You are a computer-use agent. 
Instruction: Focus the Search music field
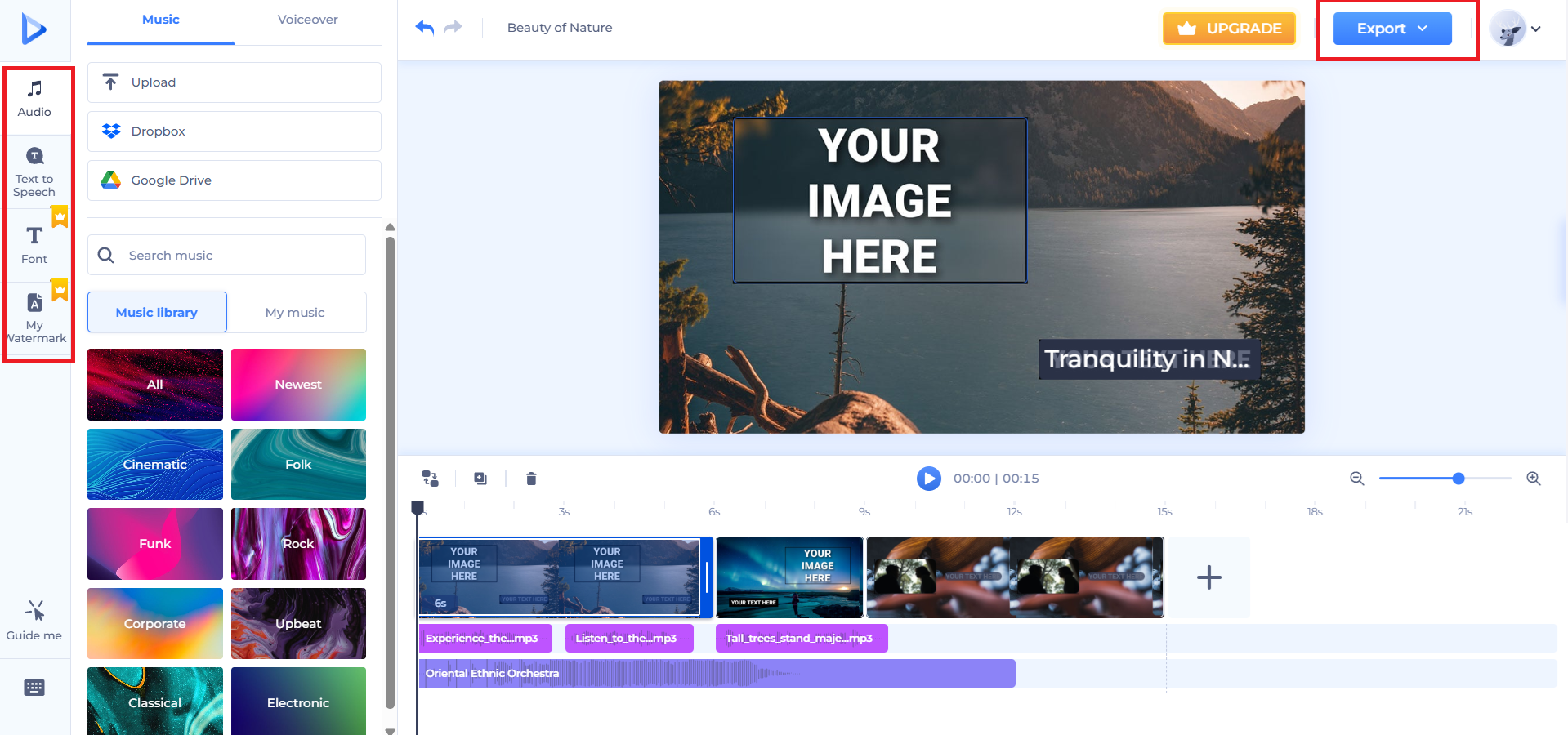(x=226, y=255)
